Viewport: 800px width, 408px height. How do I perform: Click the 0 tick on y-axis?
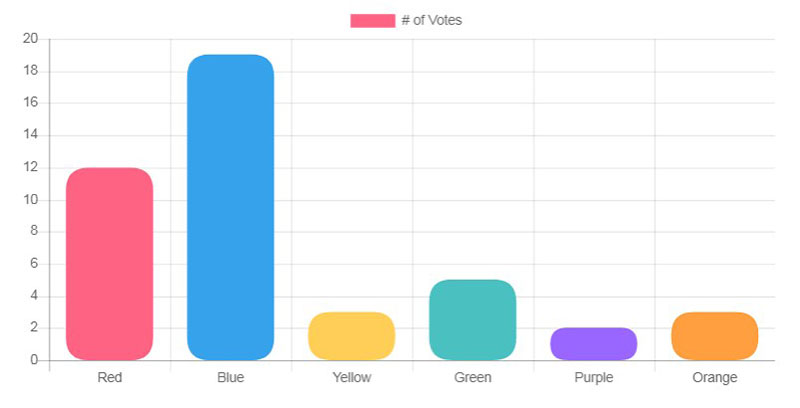tap(34, 360)
